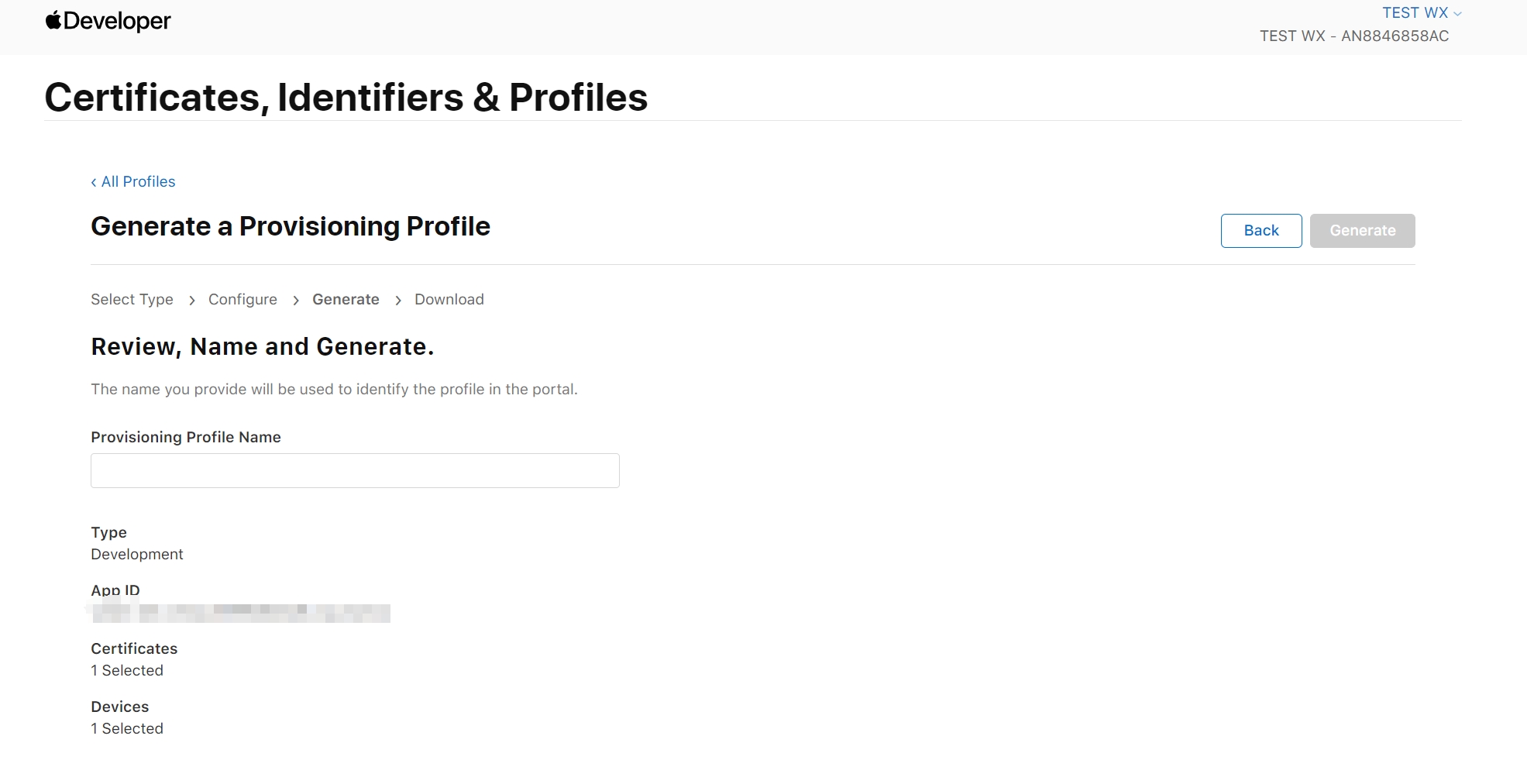The width and height of the screenshot is (1527, 784).
Task: Select the TEST WX - AN8846858AC team label
Action: pos(1354,36)
